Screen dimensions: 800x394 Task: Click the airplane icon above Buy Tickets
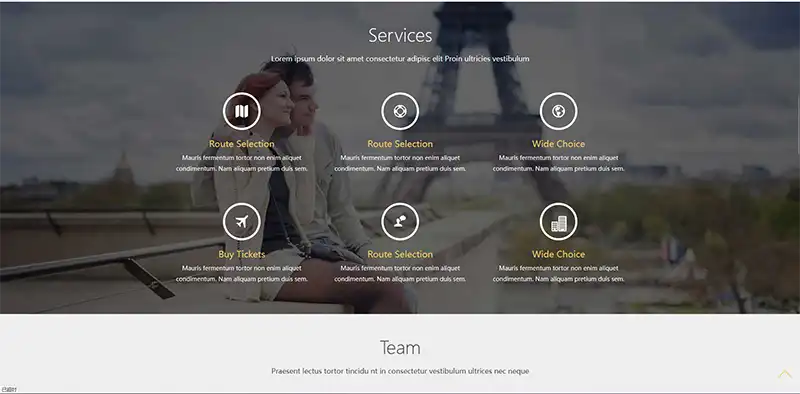pos(242,221)
